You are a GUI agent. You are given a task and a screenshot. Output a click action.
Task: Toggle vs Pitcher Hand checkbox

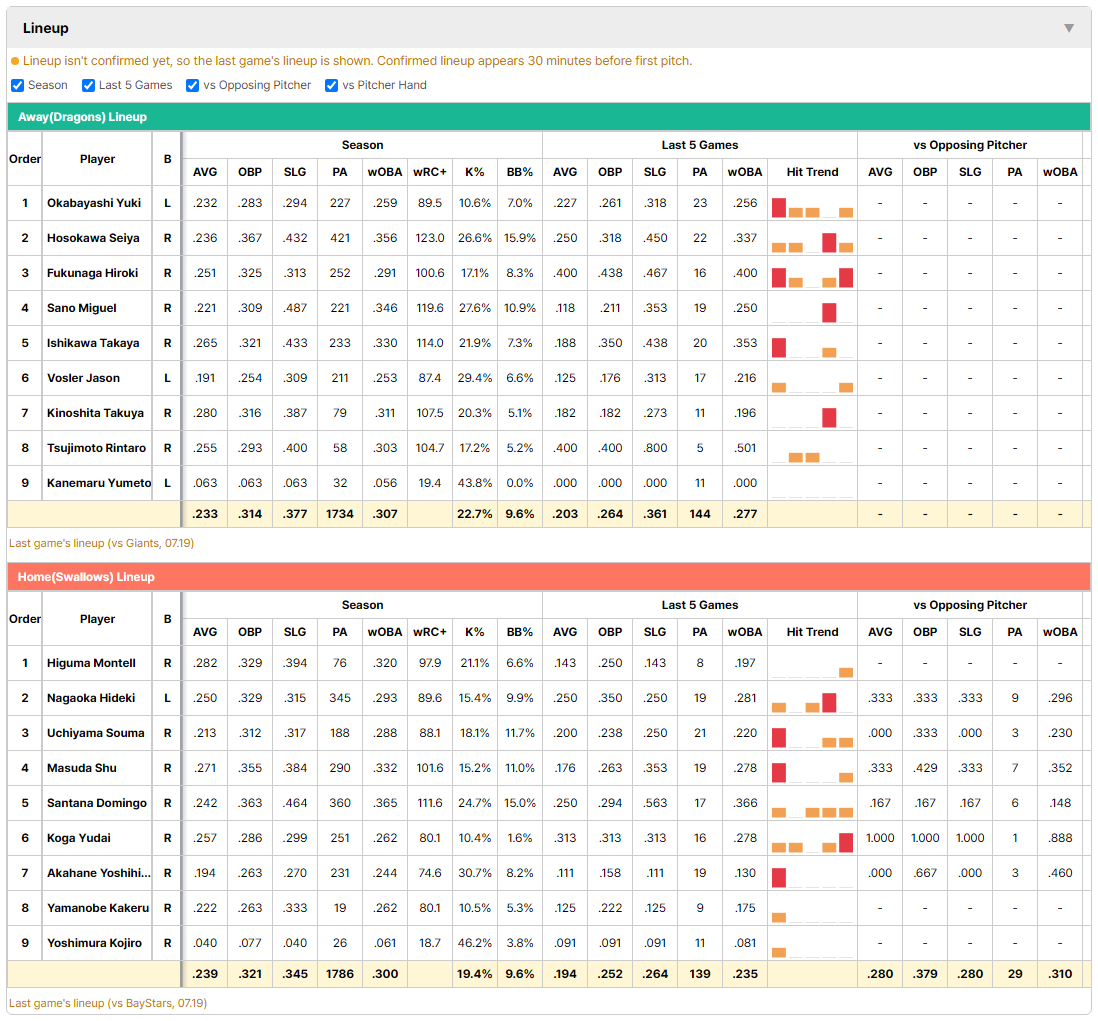331,85
